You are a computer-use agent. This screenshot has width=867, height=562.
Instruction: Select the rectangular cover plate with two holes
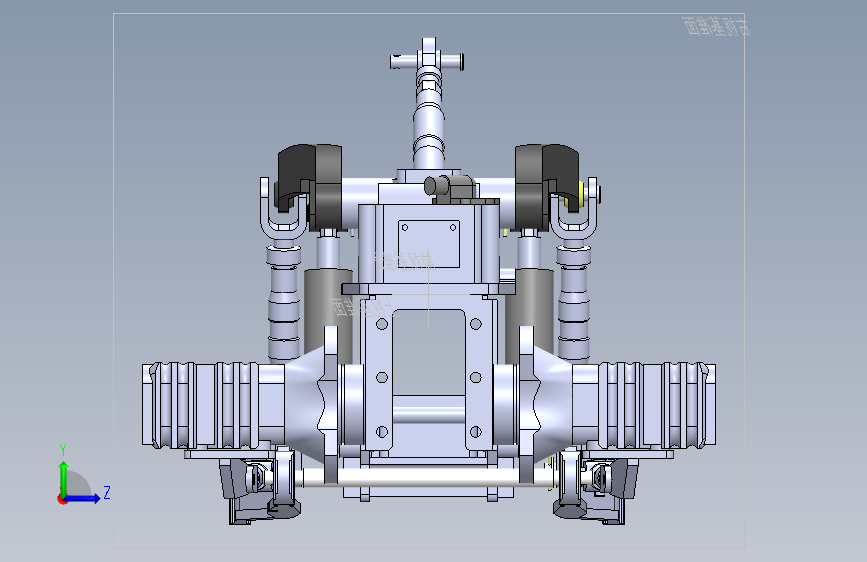coord(429,244)
